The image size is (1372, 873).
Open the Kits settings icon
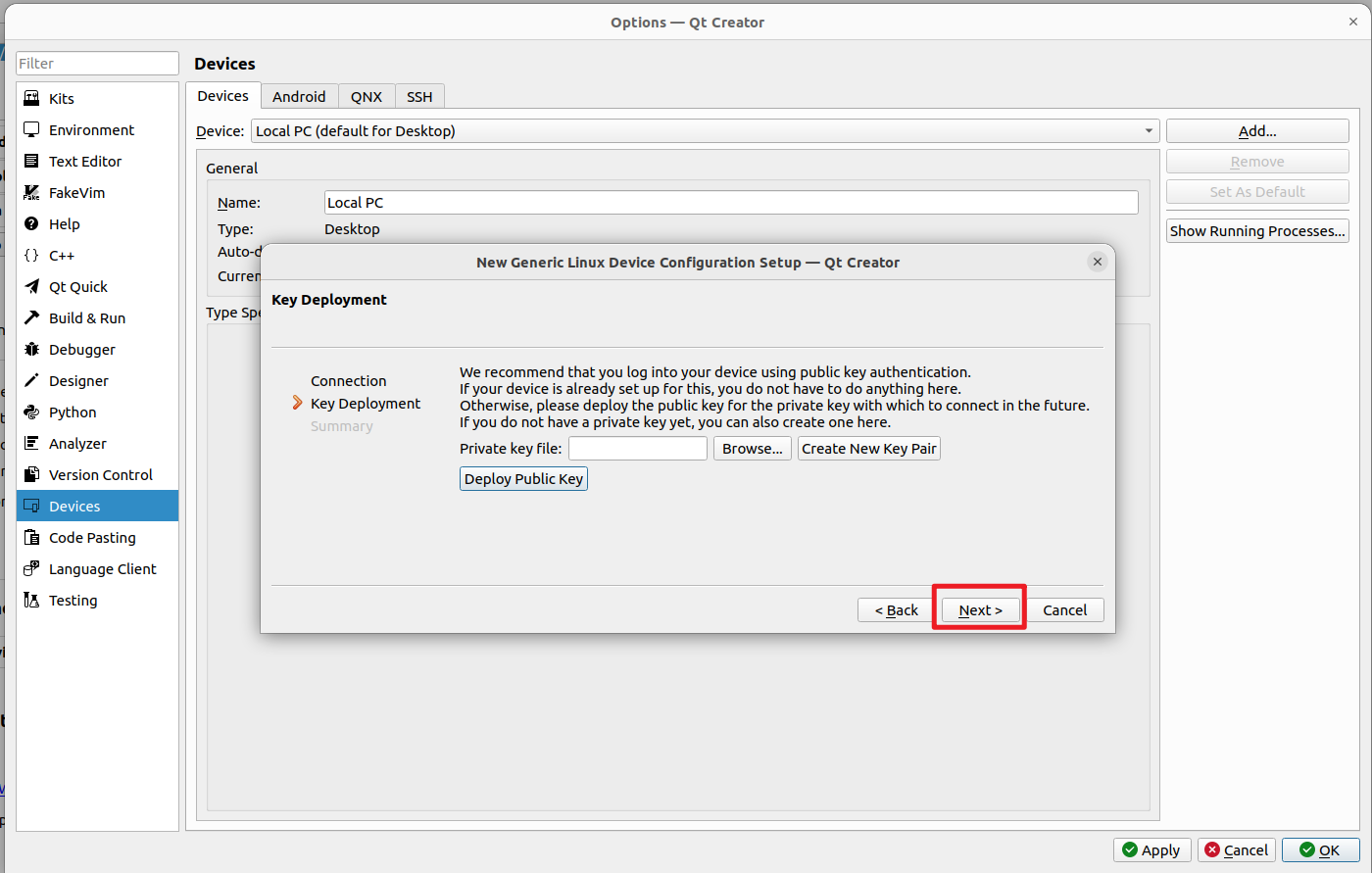(31, 98)
